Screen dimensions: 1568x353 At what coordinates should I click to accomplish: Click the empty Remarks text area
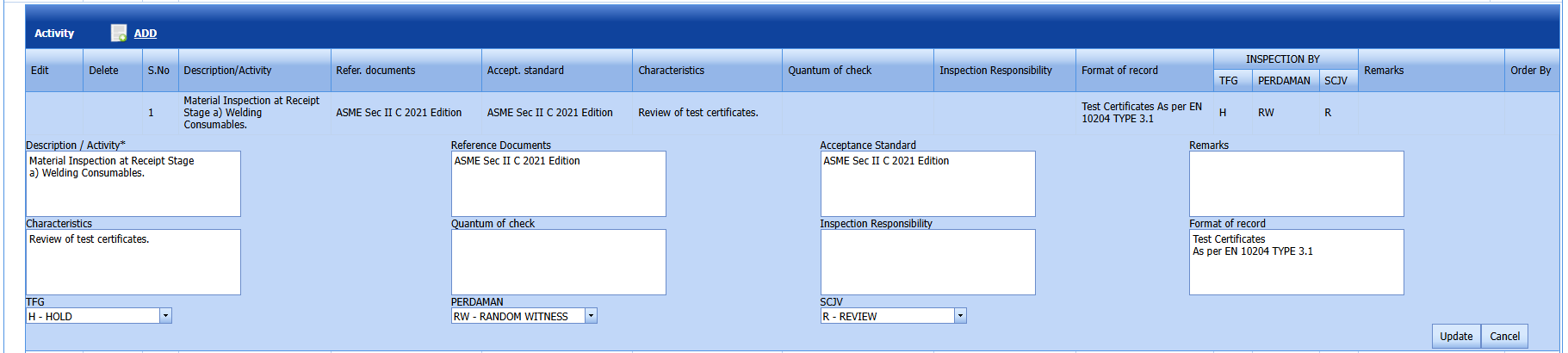1296,183
